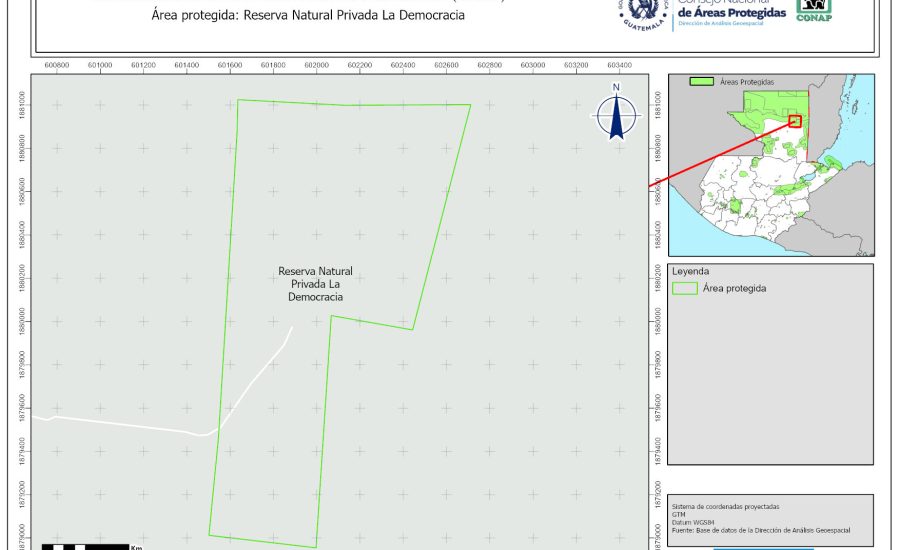Click the Leyenda heading

click(x=691, y=271)
